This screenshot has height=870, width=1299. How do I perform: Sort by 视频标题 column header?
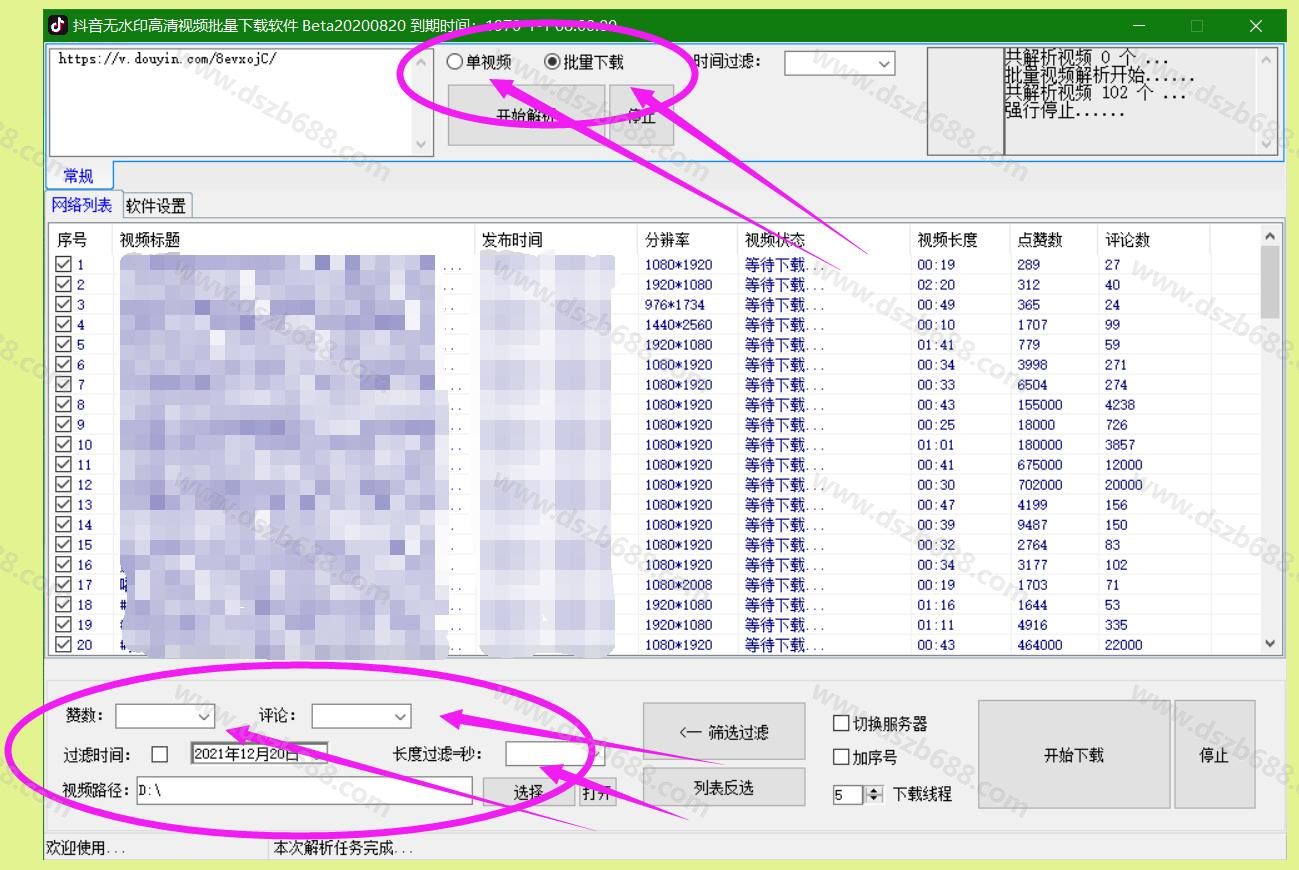pyautogui.click(x=293, y=240)
